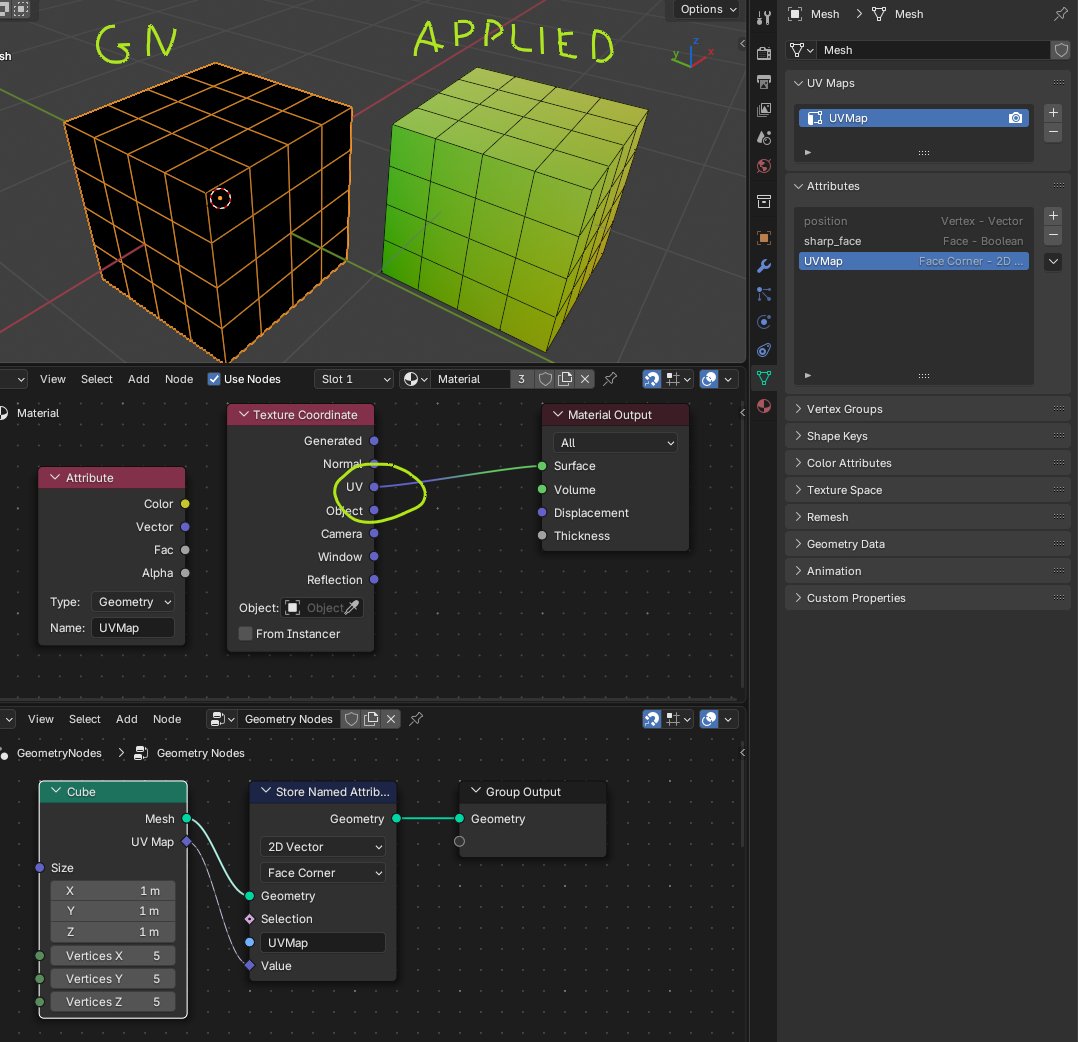Toggle UVMap active render camera icon
This screenshot has width=1078, height=1042.
pos(1015,118)
